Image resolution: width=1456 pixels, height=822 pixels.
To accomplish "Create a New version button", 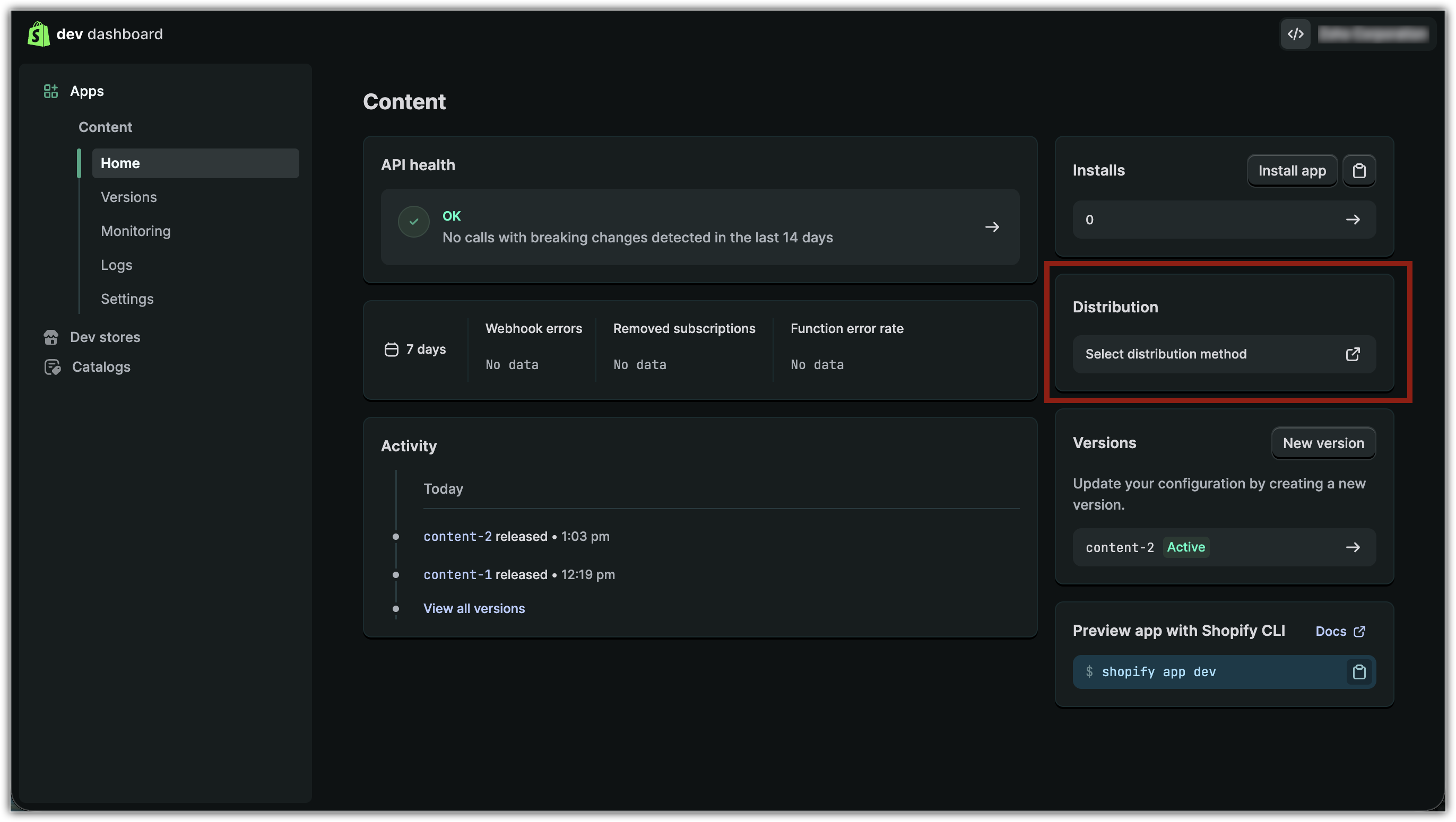I will pos(1323,443).
